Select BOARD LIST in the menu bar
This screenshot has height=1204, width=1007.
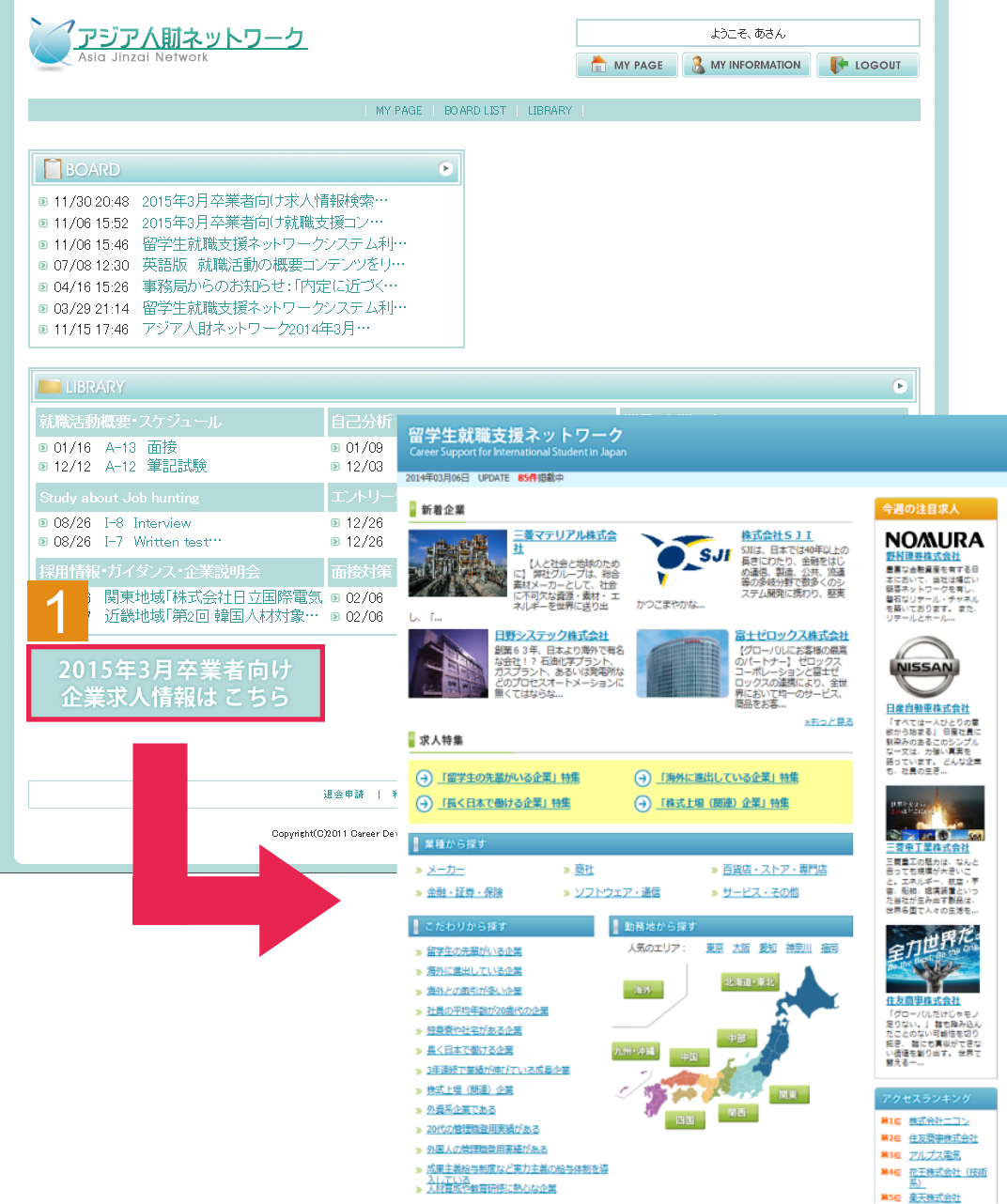475,111
